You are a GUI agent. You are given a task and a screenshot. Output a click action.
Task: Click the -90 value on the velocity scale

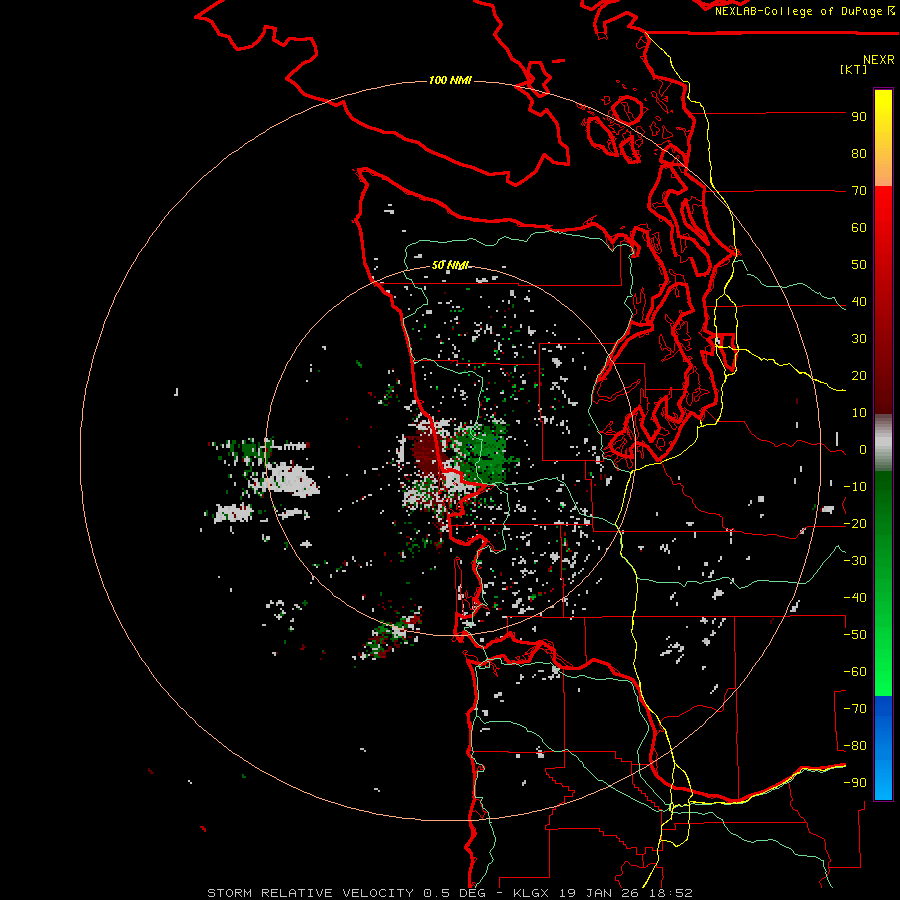[855, 783]
